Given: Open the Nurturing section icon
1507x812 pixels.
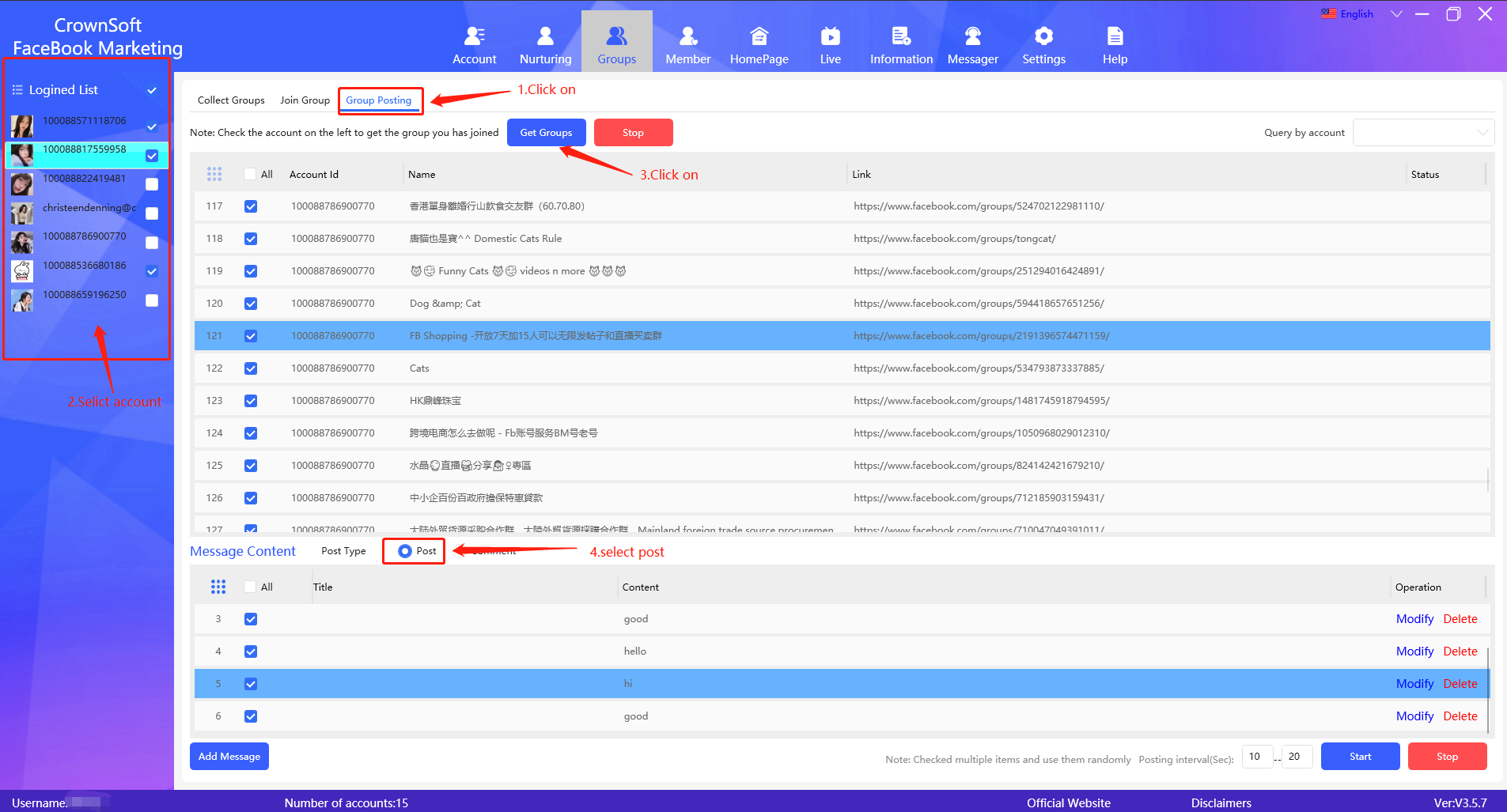Looking at the screenshot, I should click(545, 36).
